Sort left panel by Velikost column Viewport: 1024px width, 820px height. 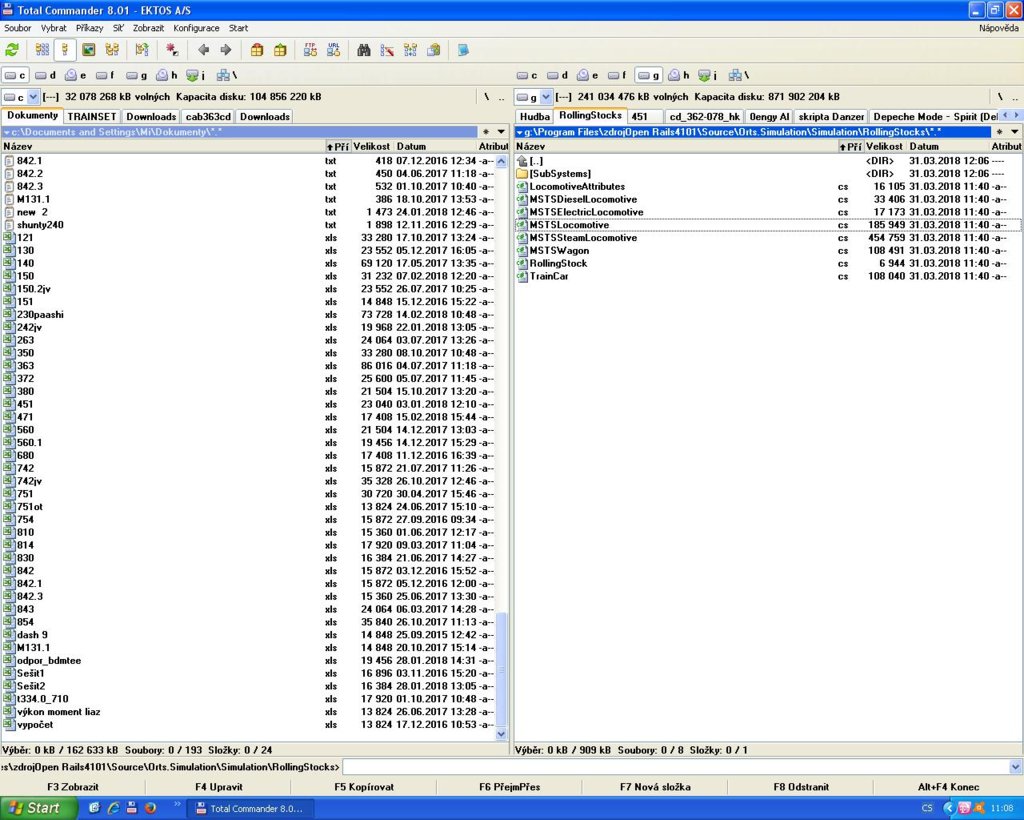tap(371, 146)
